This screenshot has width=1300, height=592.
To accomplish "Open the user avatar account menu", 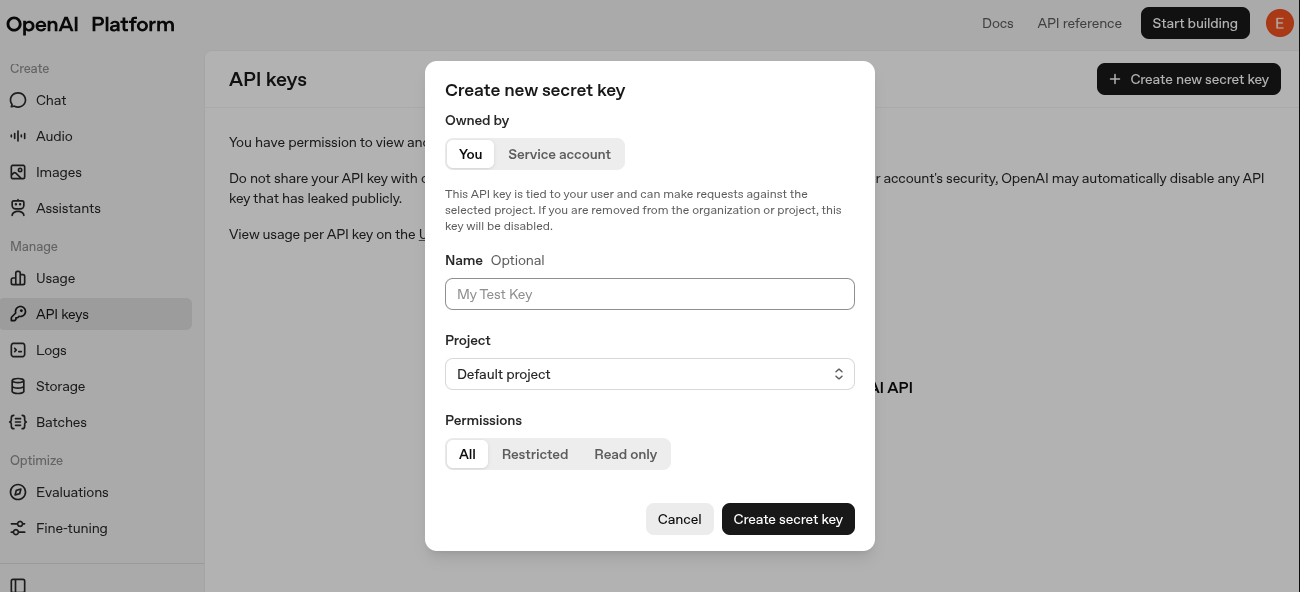I will point(1279,23).
